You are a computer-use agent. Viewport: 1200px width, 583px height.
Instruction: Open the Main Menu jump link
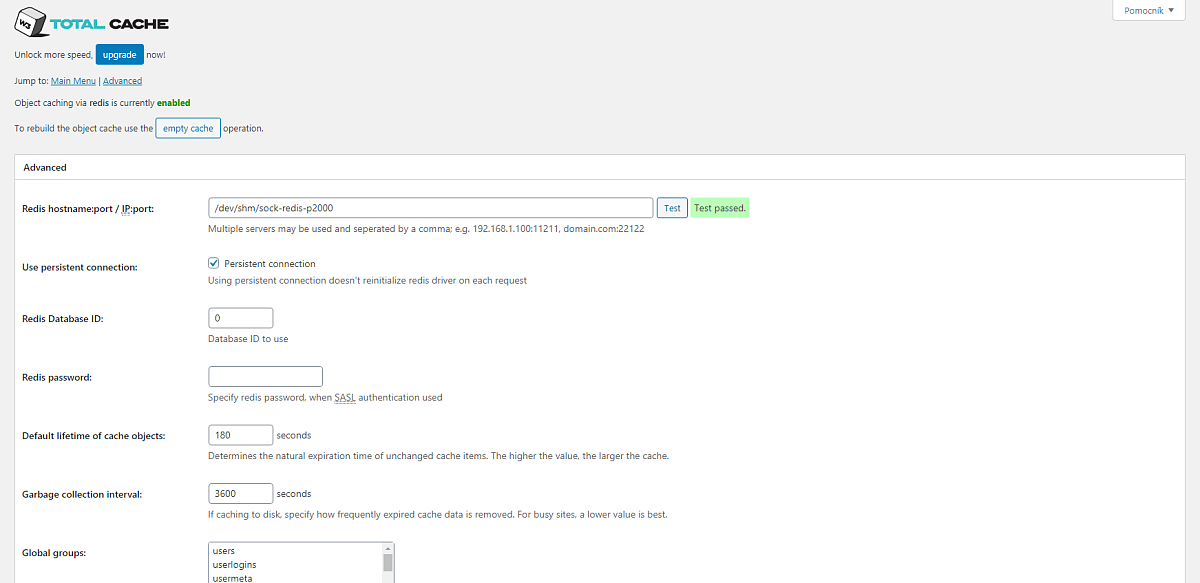pyautogui.click(x=73, y=81)
